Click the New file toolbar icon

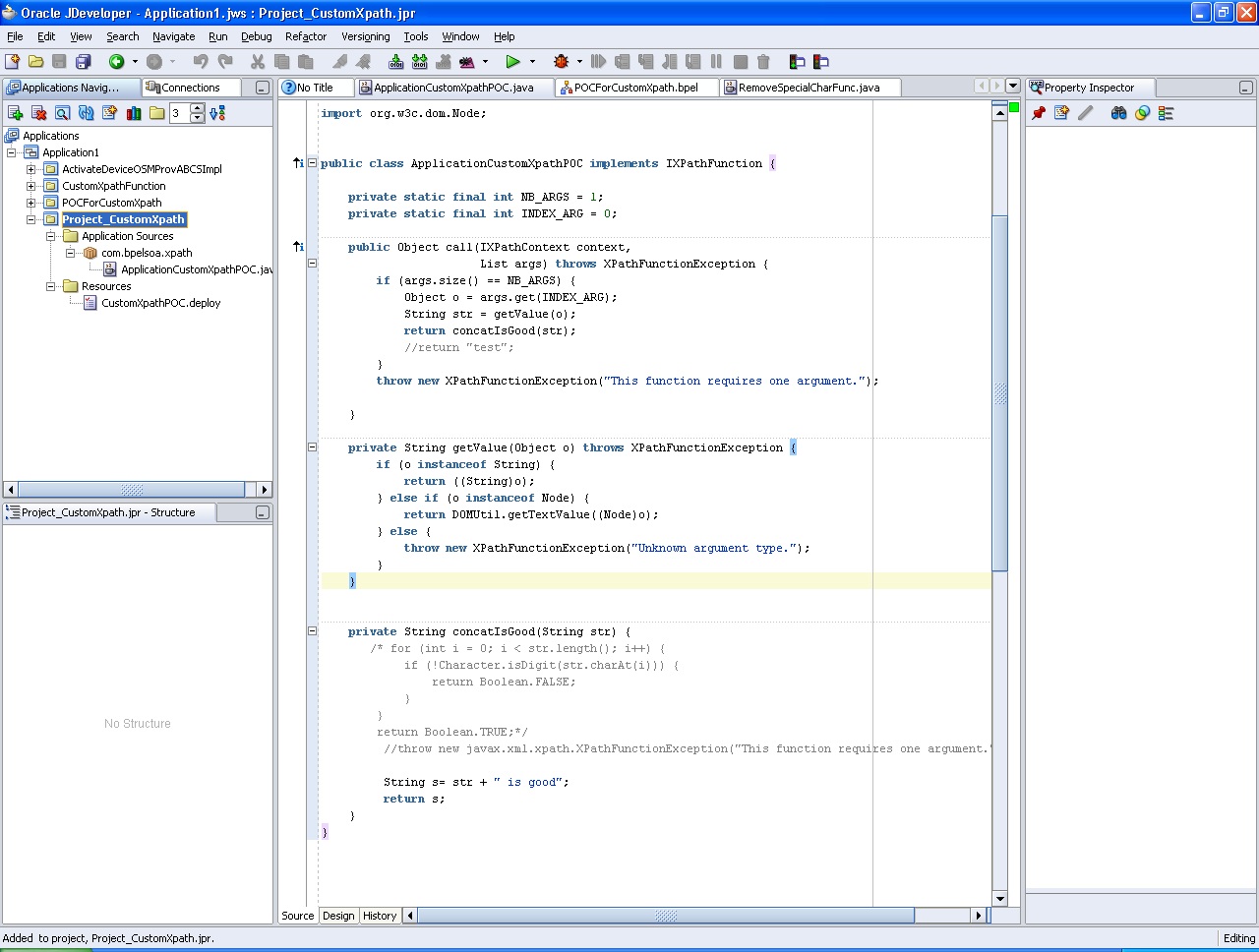point(13,61)
